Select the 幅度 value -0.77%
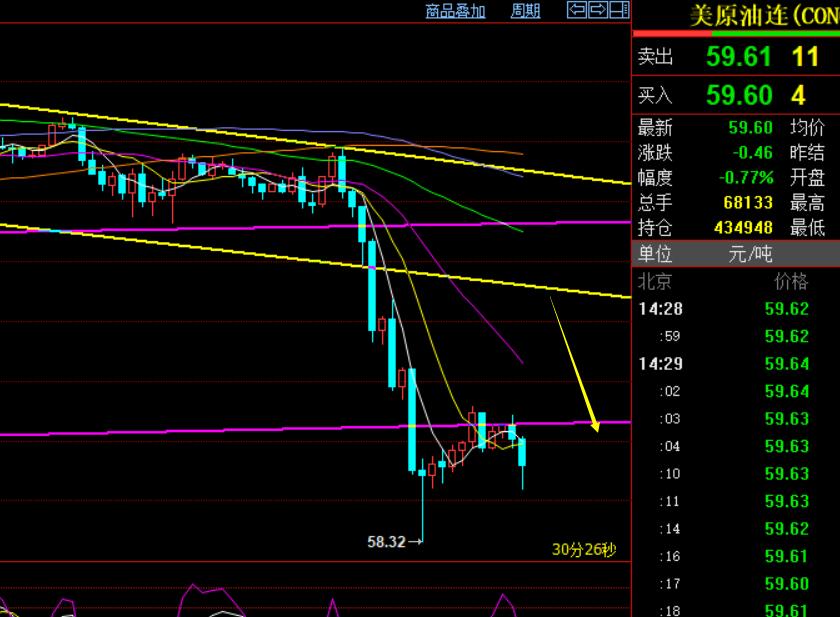The height and width of the screenshot is (617, 840). (x=746, y=177)
